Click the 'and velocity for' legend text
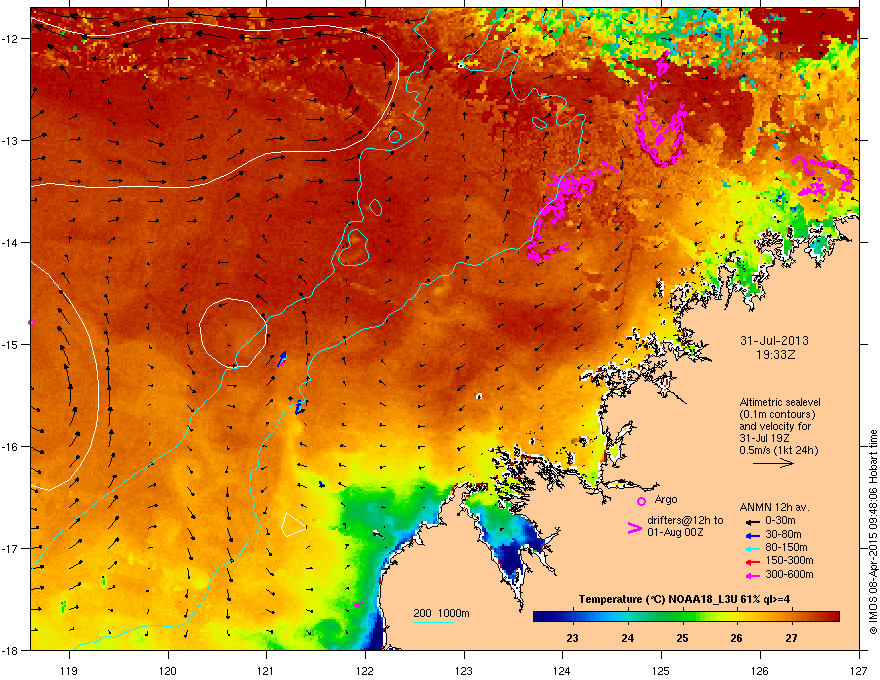This screenshot has width=880, height=680. click(x=775, y=426)
